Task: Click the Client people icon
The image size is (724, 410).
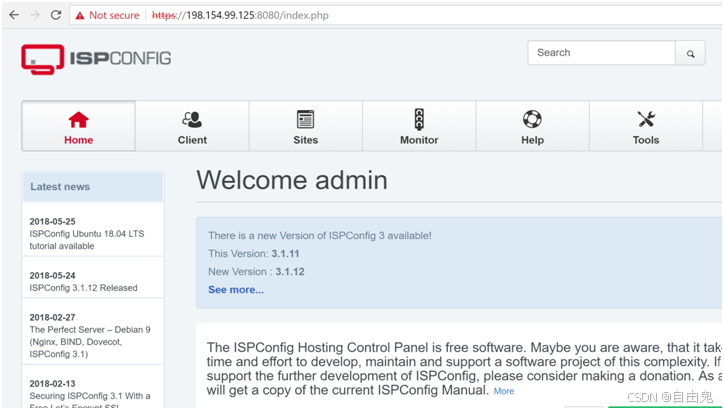Action: (192, 120)
